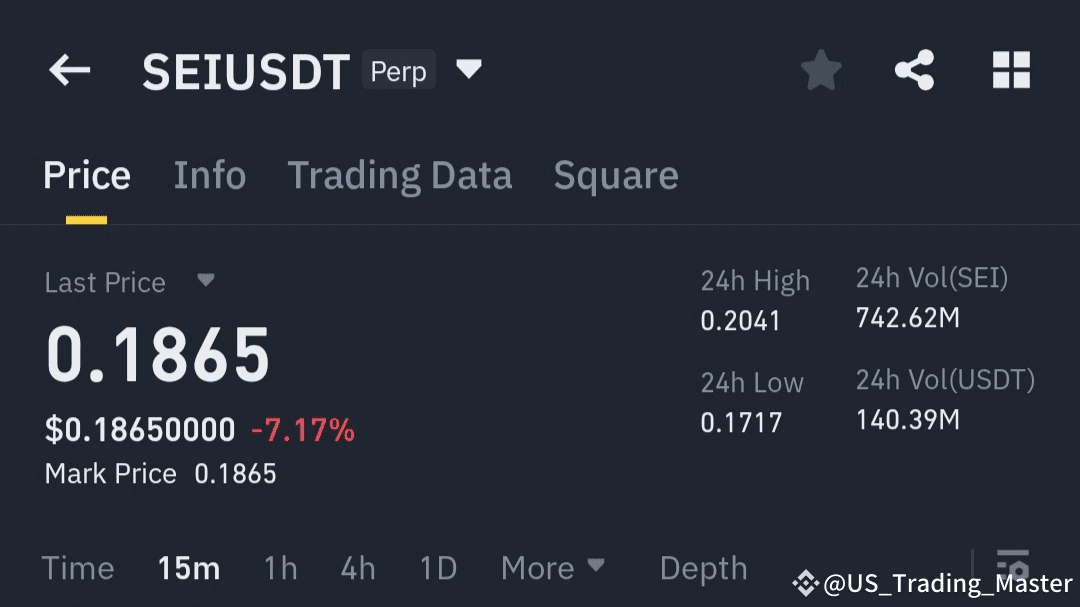
Task: Select the Info tab
Action: pyautogui.click(x=210, y=175)
